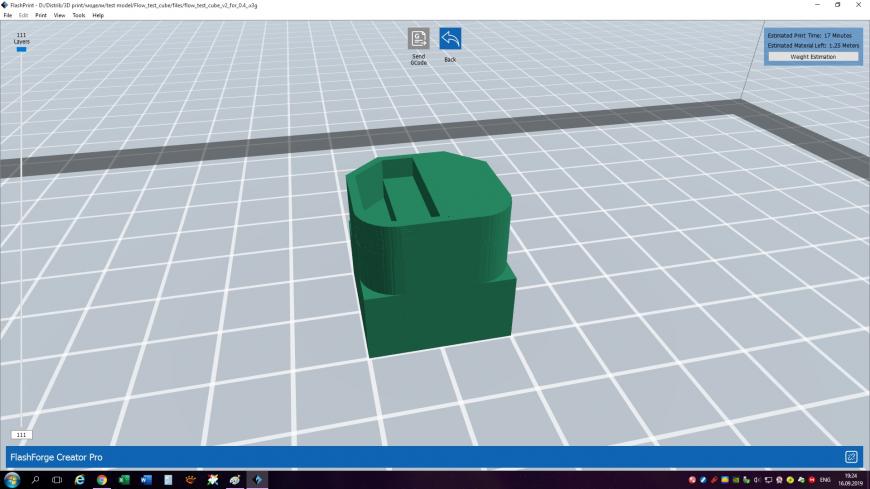Click the Estimated Print Time text
This screenshot has height=489, width=870.
[x=810, y=36]
